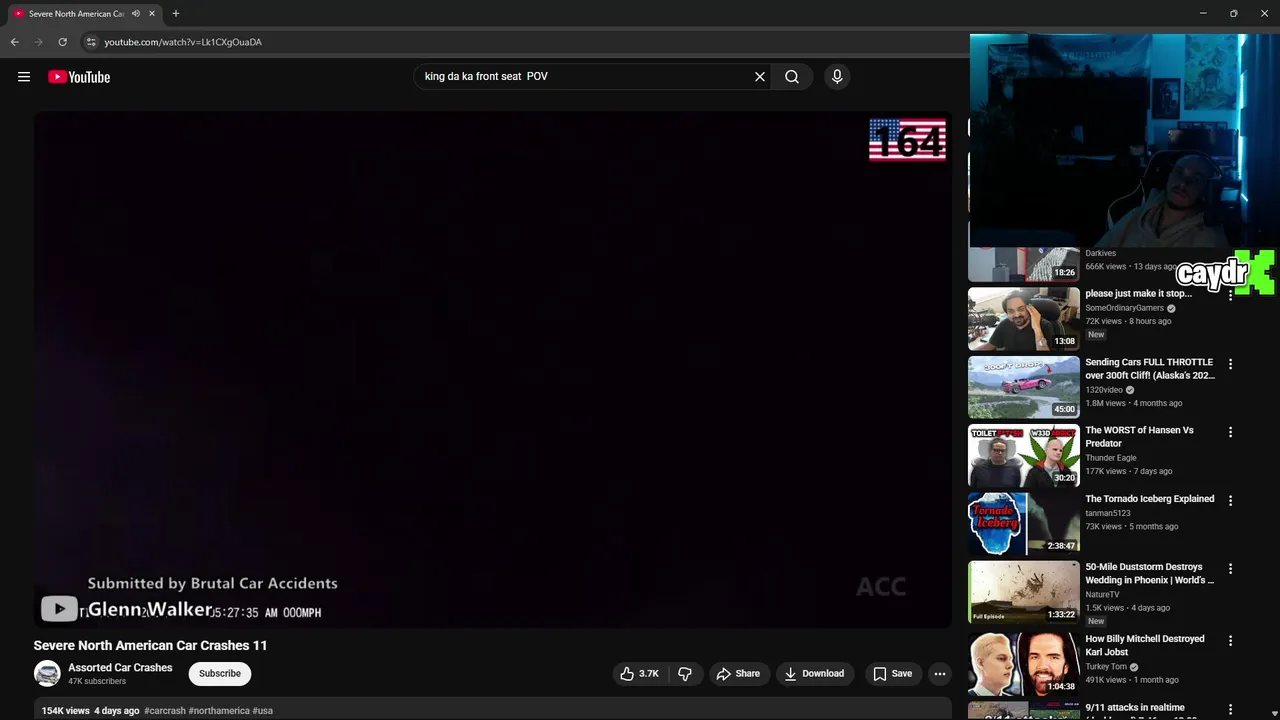Open SomeOrdinaryGamers channel link
The image size is (1280, 720).
pyautogui.click(x=1125, y=308)
